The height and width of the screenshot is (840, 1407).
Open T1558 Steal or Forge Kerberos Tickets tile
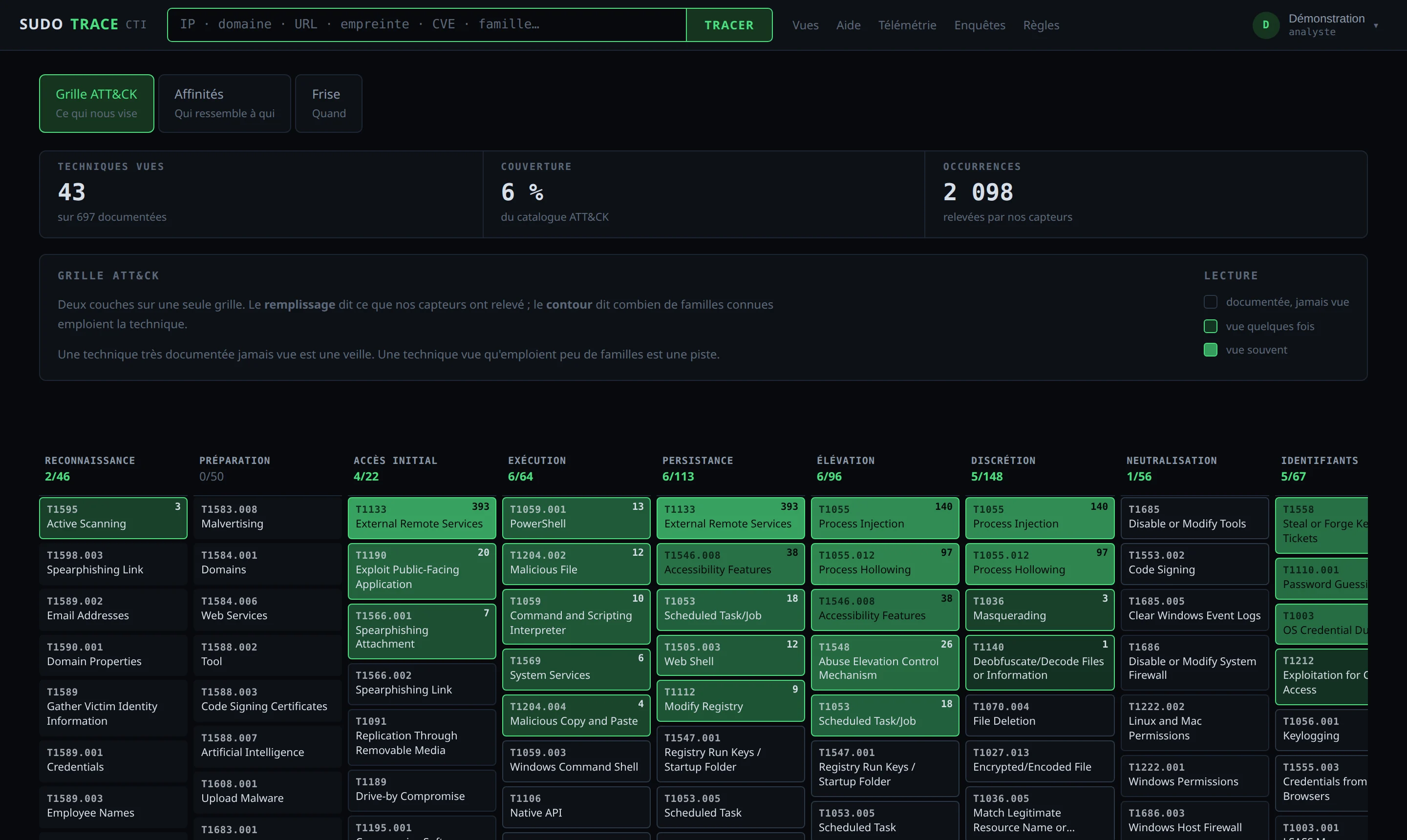click(x=1322, y=525)
